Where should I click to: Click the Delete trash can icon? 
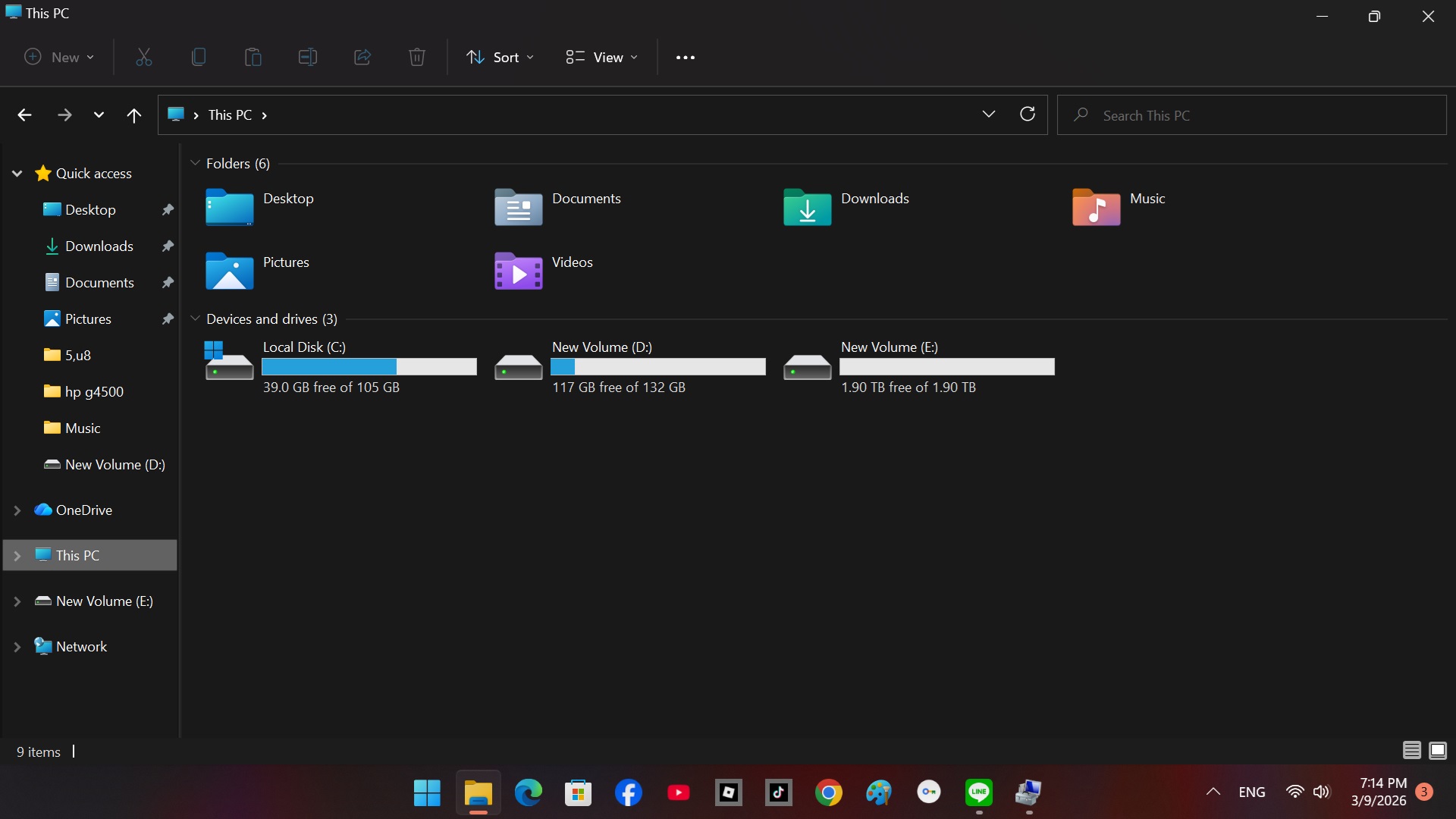pyautogui.click(x=417, y=57)
